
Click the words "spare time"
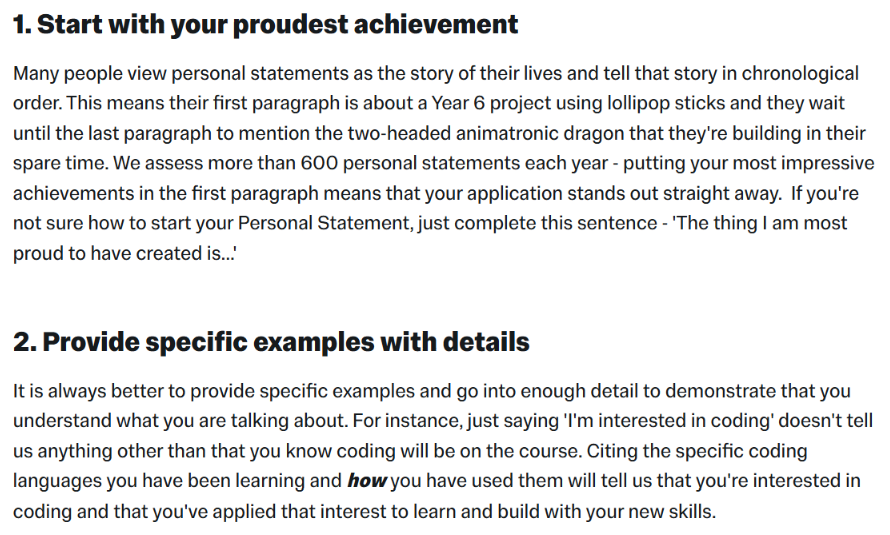click(61, 163)
